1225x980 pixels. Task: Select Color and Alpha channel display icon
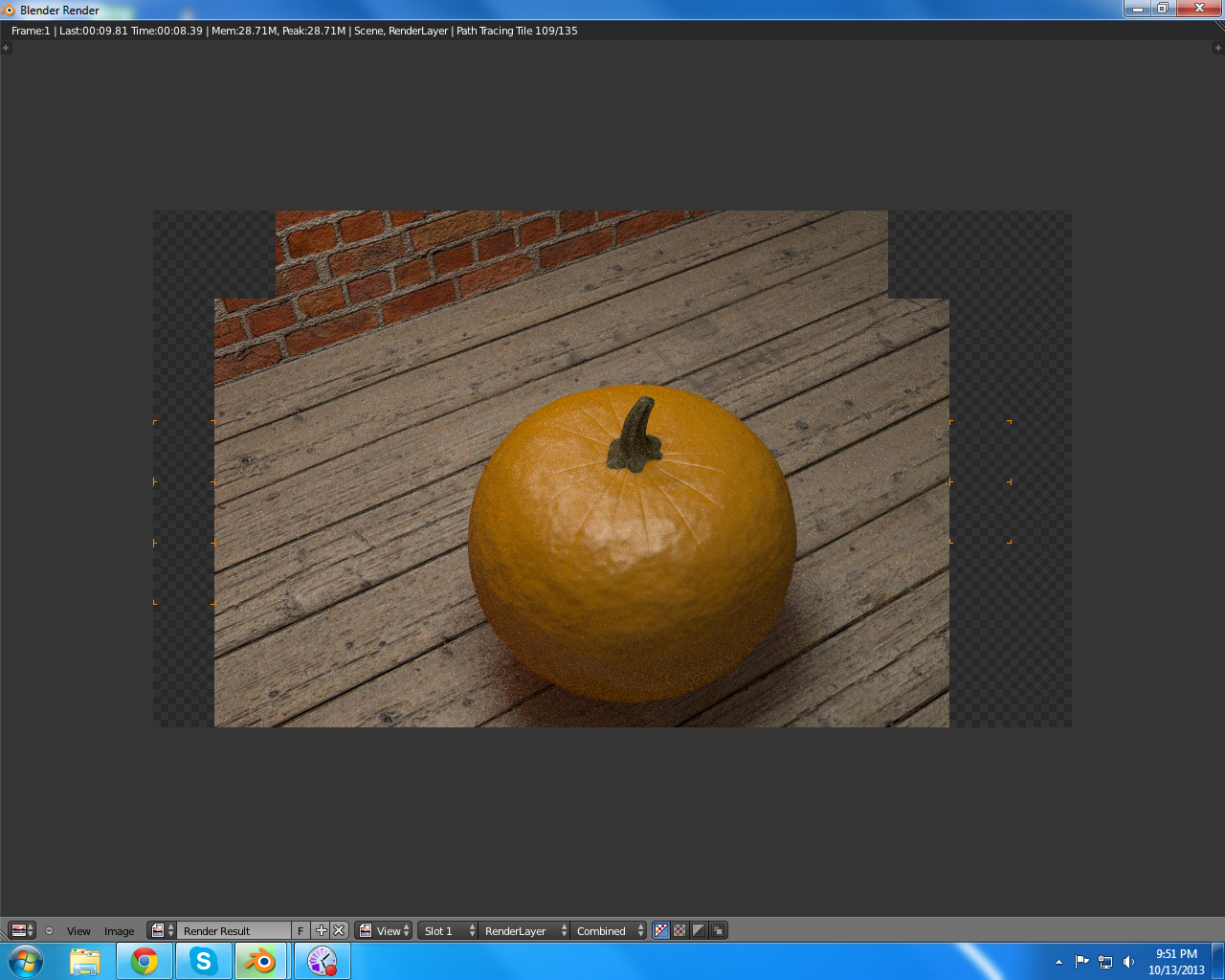coord(660,930)
